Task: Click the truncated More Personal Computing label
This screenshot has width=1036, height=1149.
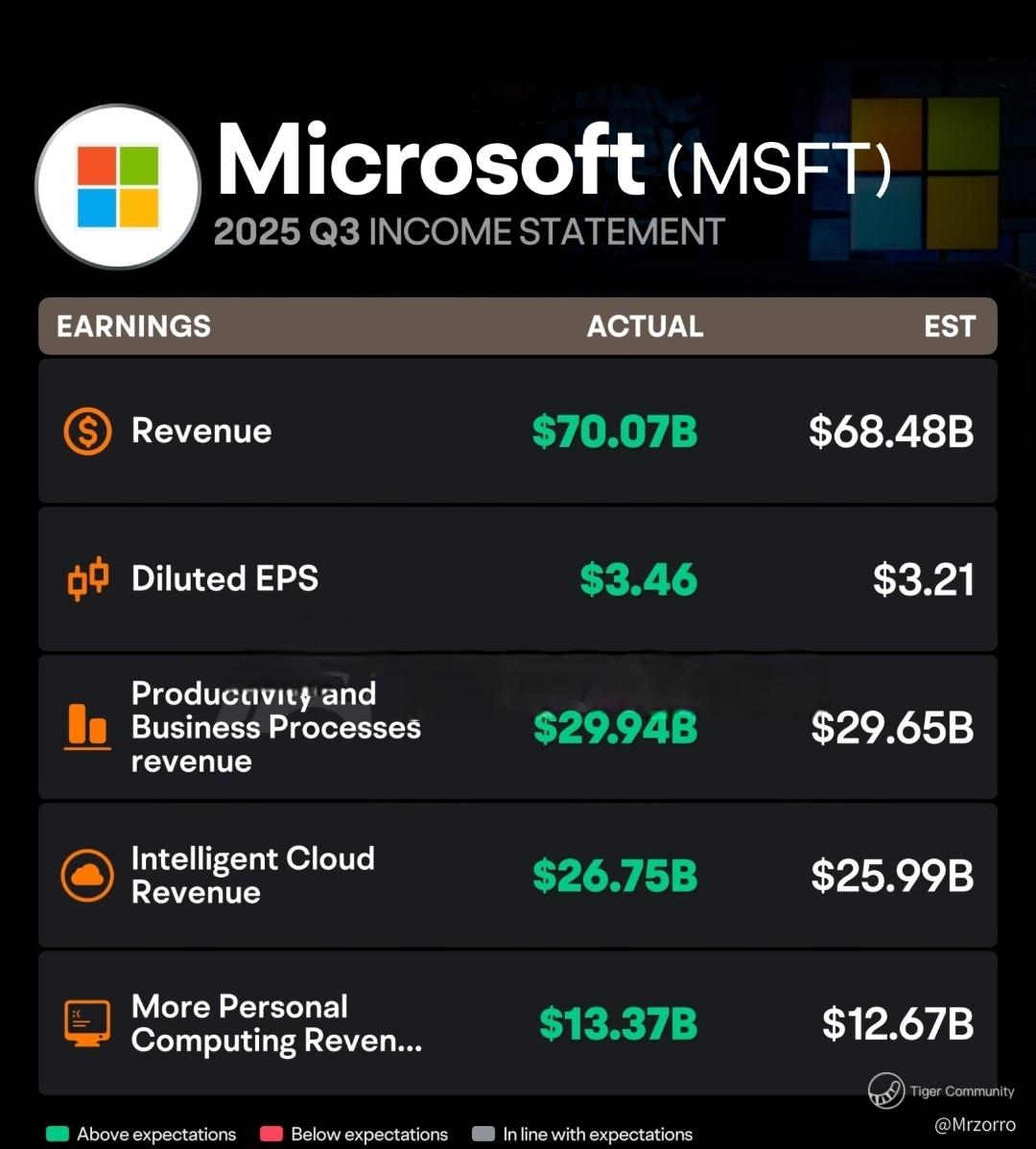Action: tap(276, 1023)
